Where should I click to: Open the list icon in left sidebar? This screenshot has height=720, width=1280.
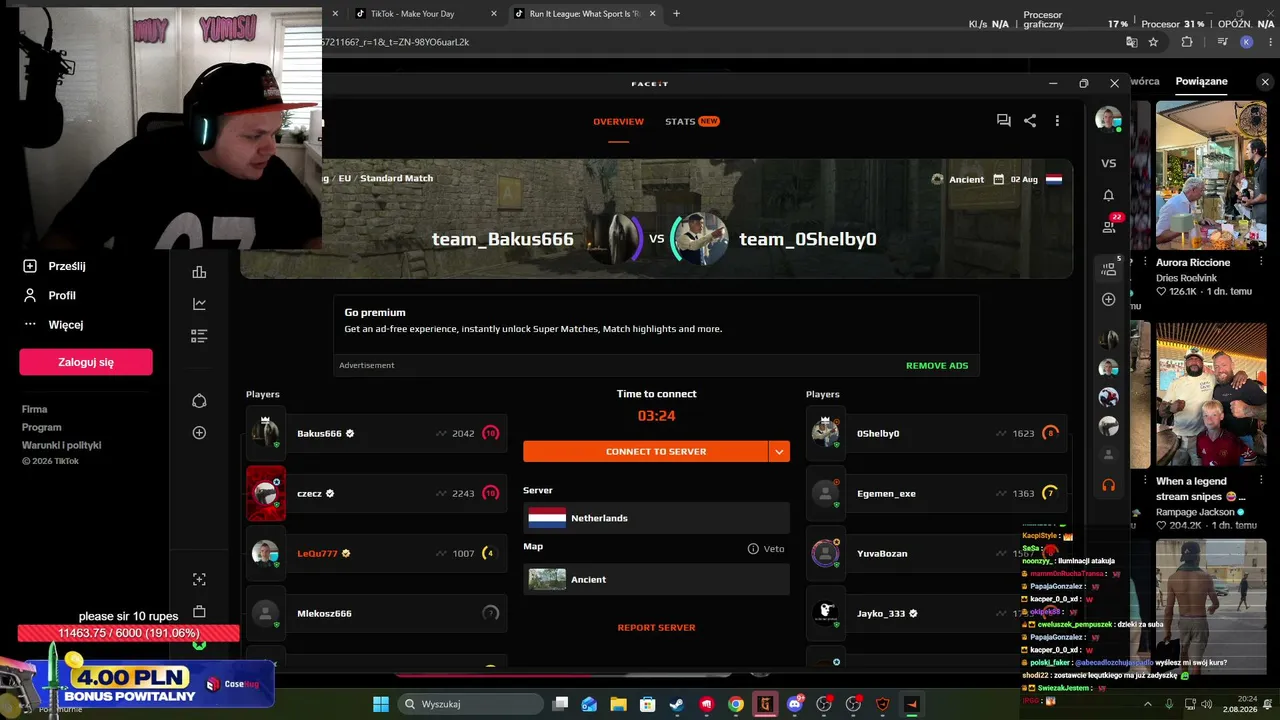pos(199,336)
